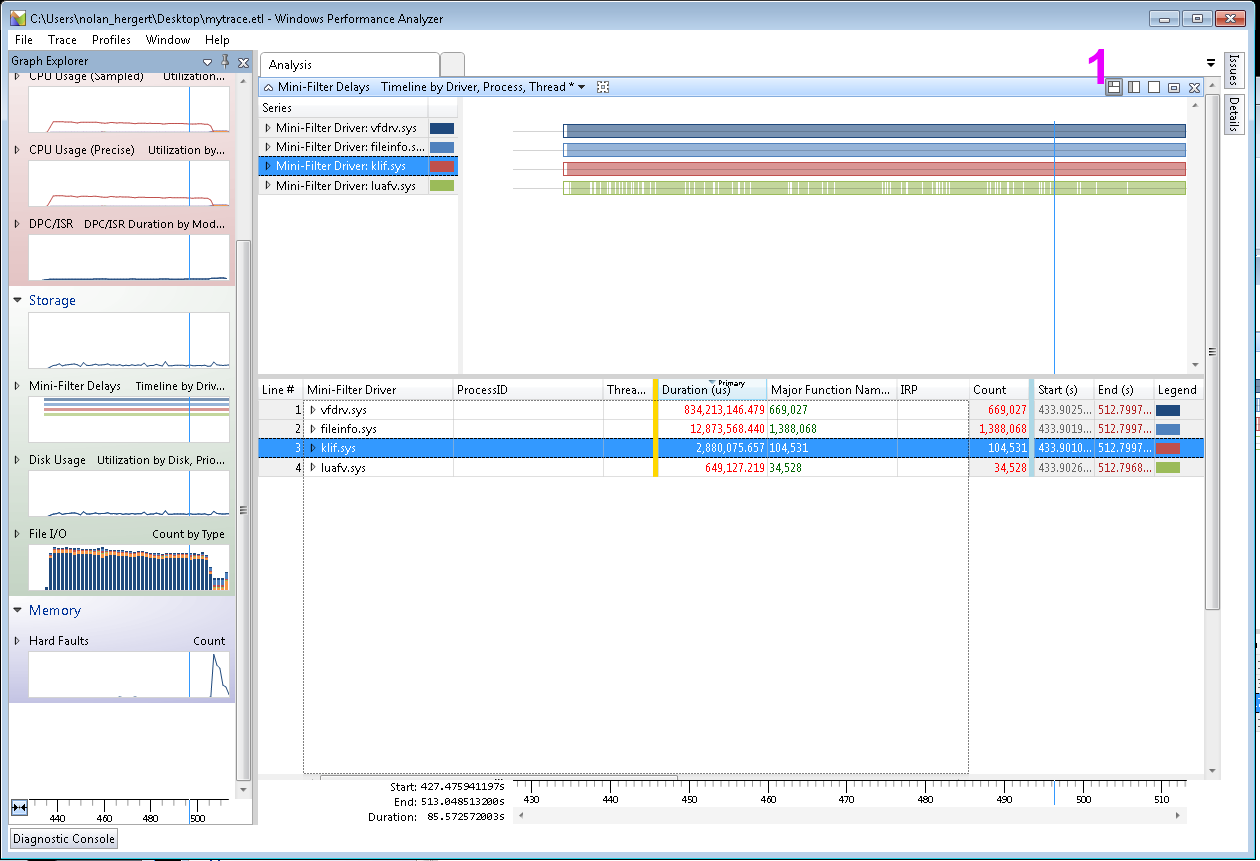This screenshot has width=1260, height=861.
Task: Select Disk Usage graph thumbnail
Action: [x=129, y=493]
